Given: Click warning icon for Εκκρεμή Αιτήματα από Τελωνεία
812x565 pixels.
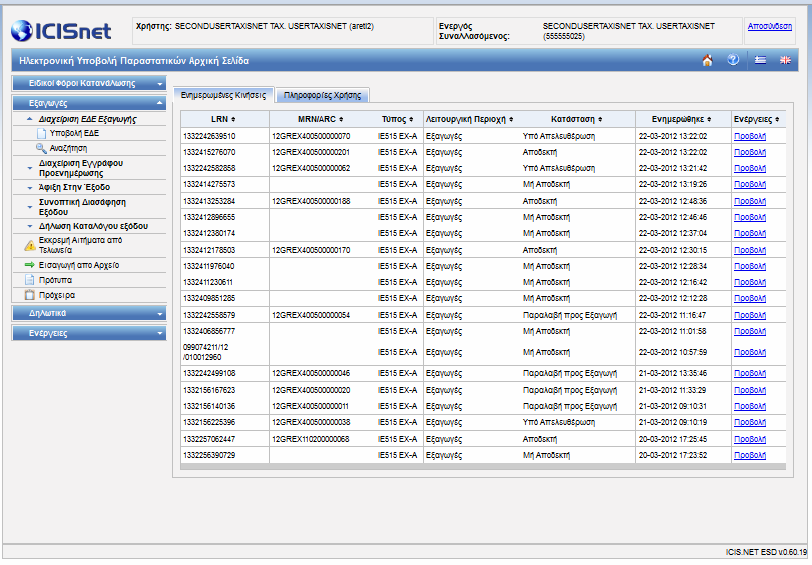Looking at the screenshot, I should coord(30,245).
